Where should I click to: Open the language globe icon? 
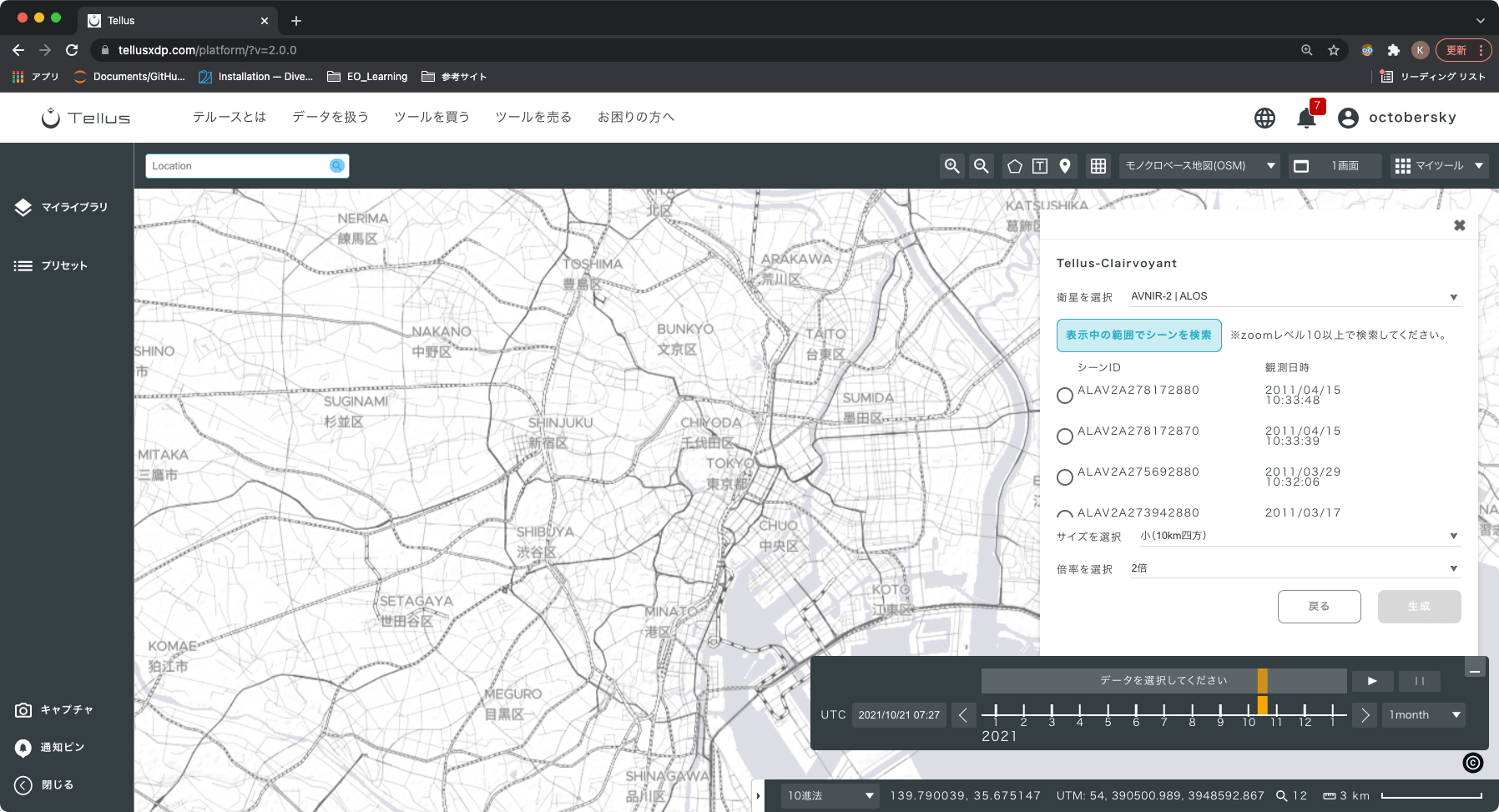pyautogui.click(x=1264, y=118)
